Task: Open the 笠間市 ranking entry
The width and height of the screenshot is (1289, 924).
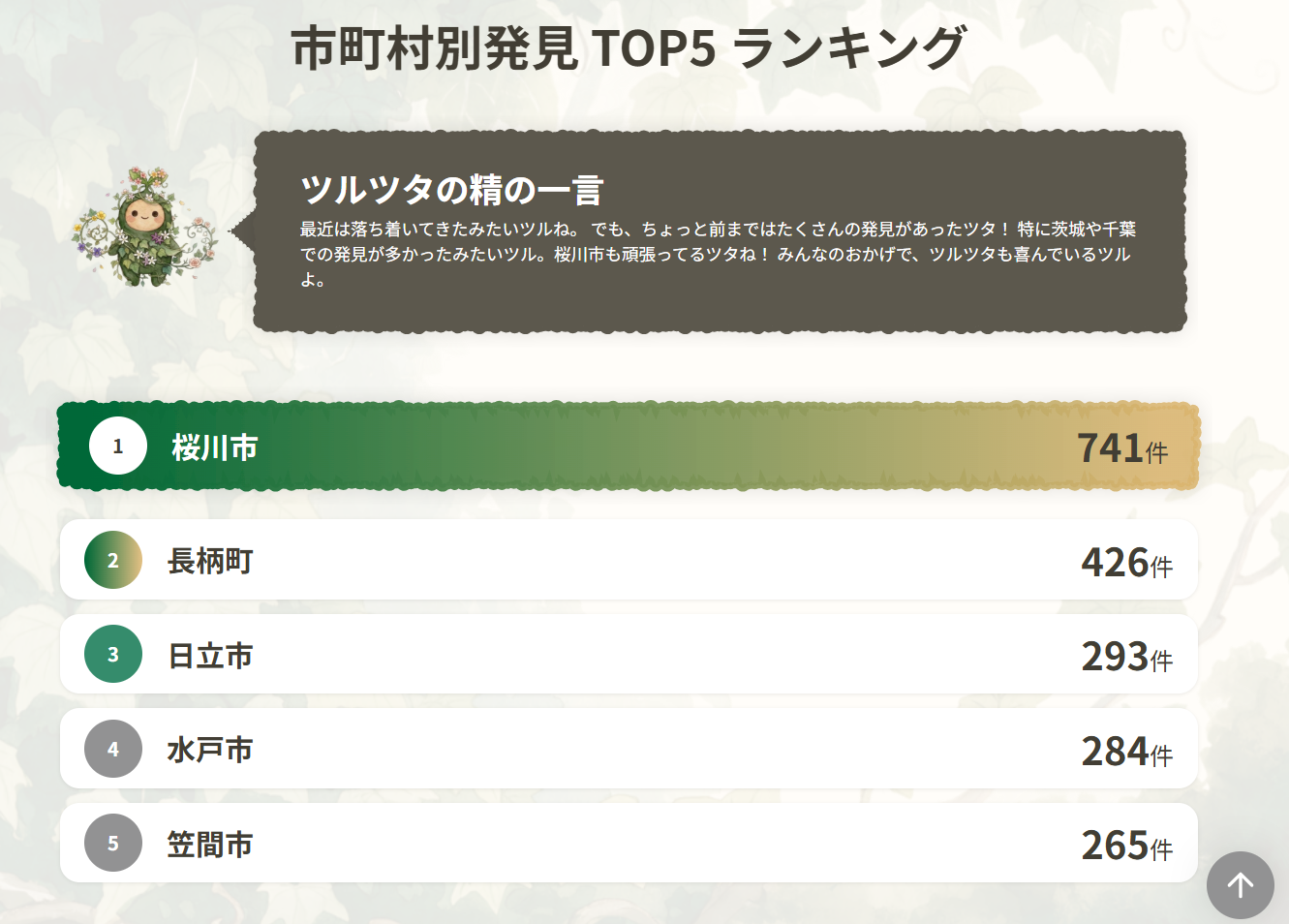Action: click(210, 845)
